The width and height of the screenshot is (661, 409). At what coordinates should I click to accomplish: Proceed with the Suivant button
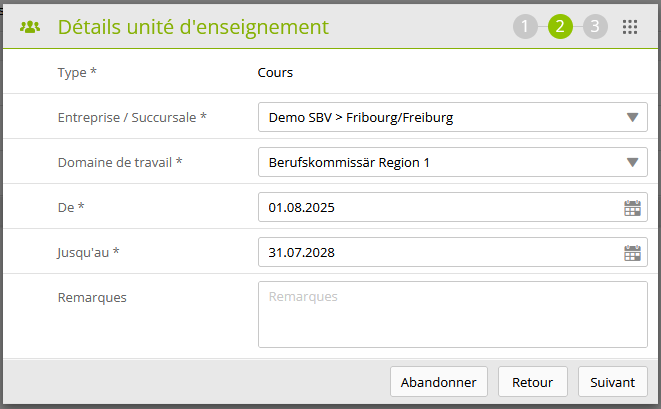pos(612,382)
